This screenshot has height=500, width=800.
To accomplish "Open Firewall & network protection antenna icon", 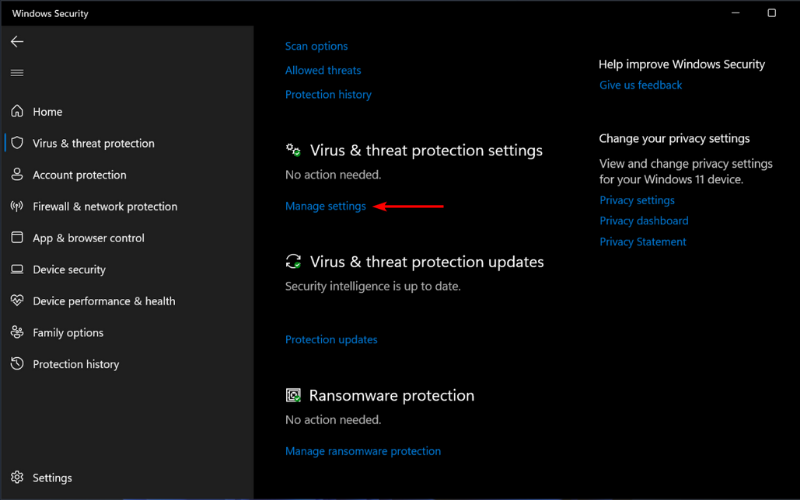I will tap(17, 206).
